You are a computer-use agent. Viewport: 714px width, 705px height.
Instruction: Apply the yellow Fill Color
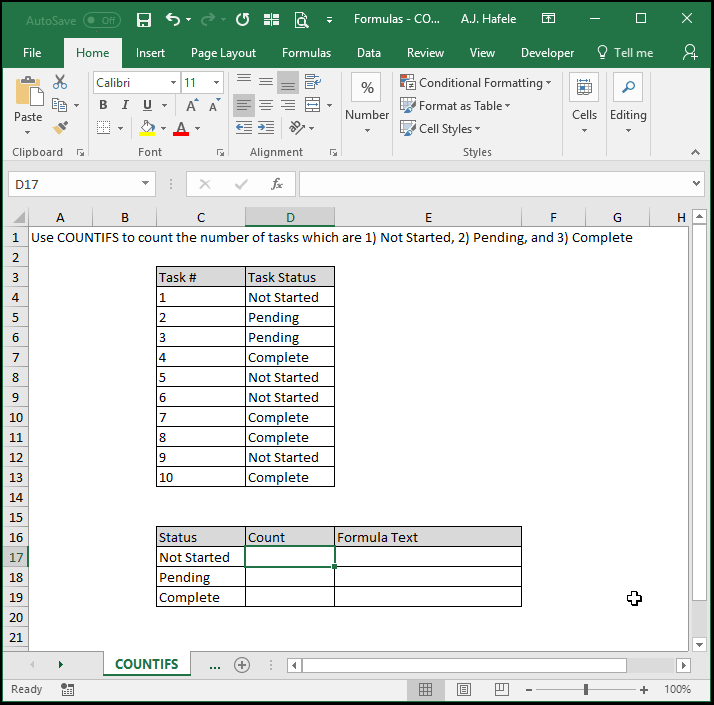point(147,128)
